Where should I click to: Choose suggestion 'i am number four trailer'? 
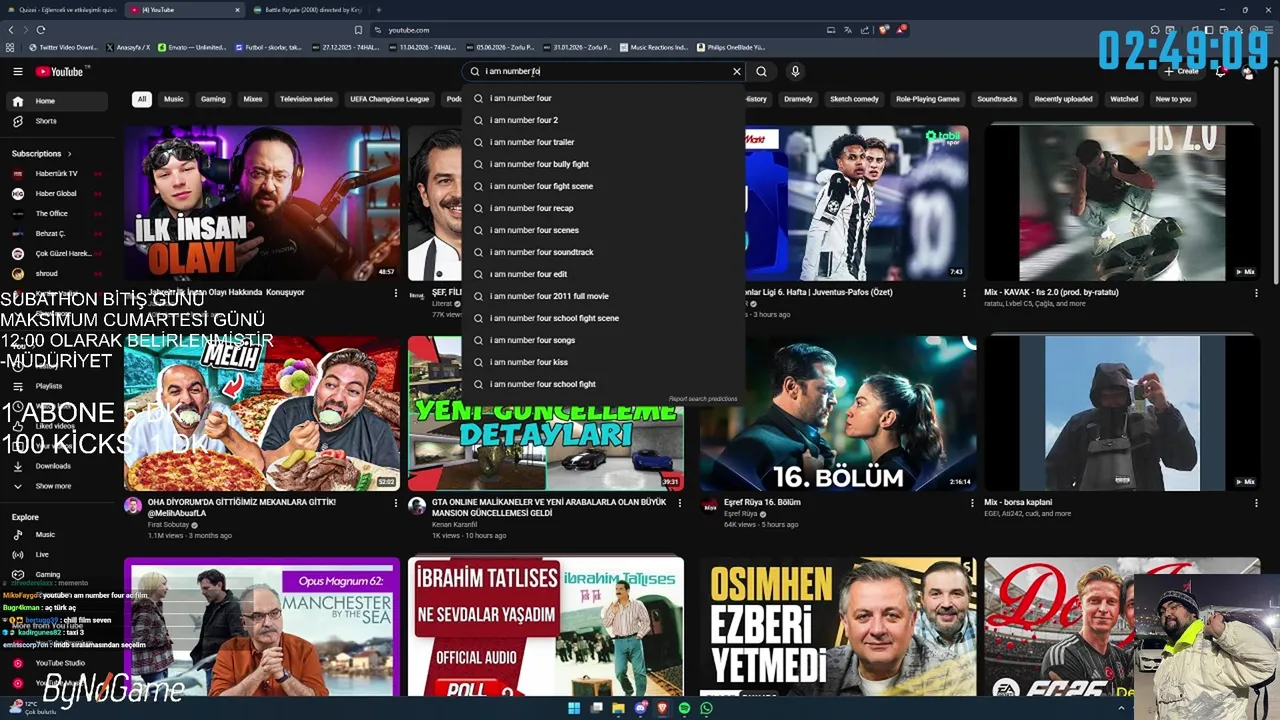click(604, 142)
